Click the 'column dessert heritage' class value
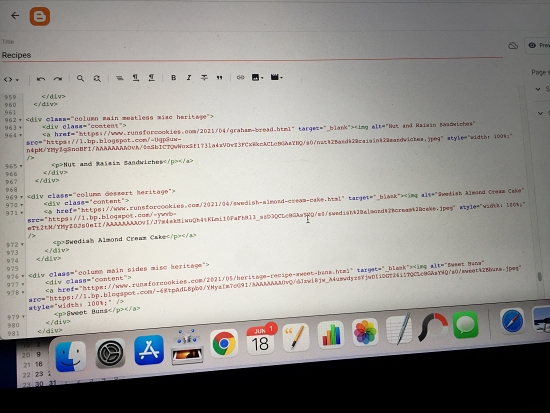This screenshot has width=550, height=413. (122, 193)
